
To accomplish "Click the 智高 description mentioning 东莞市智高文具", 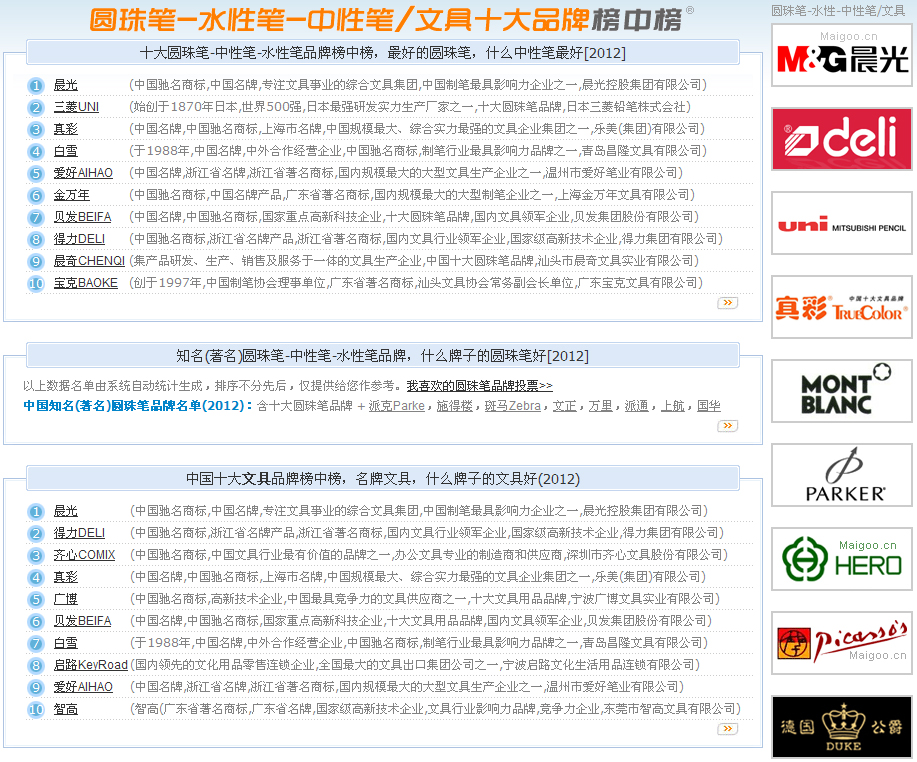I will click(x=435, y=709).
